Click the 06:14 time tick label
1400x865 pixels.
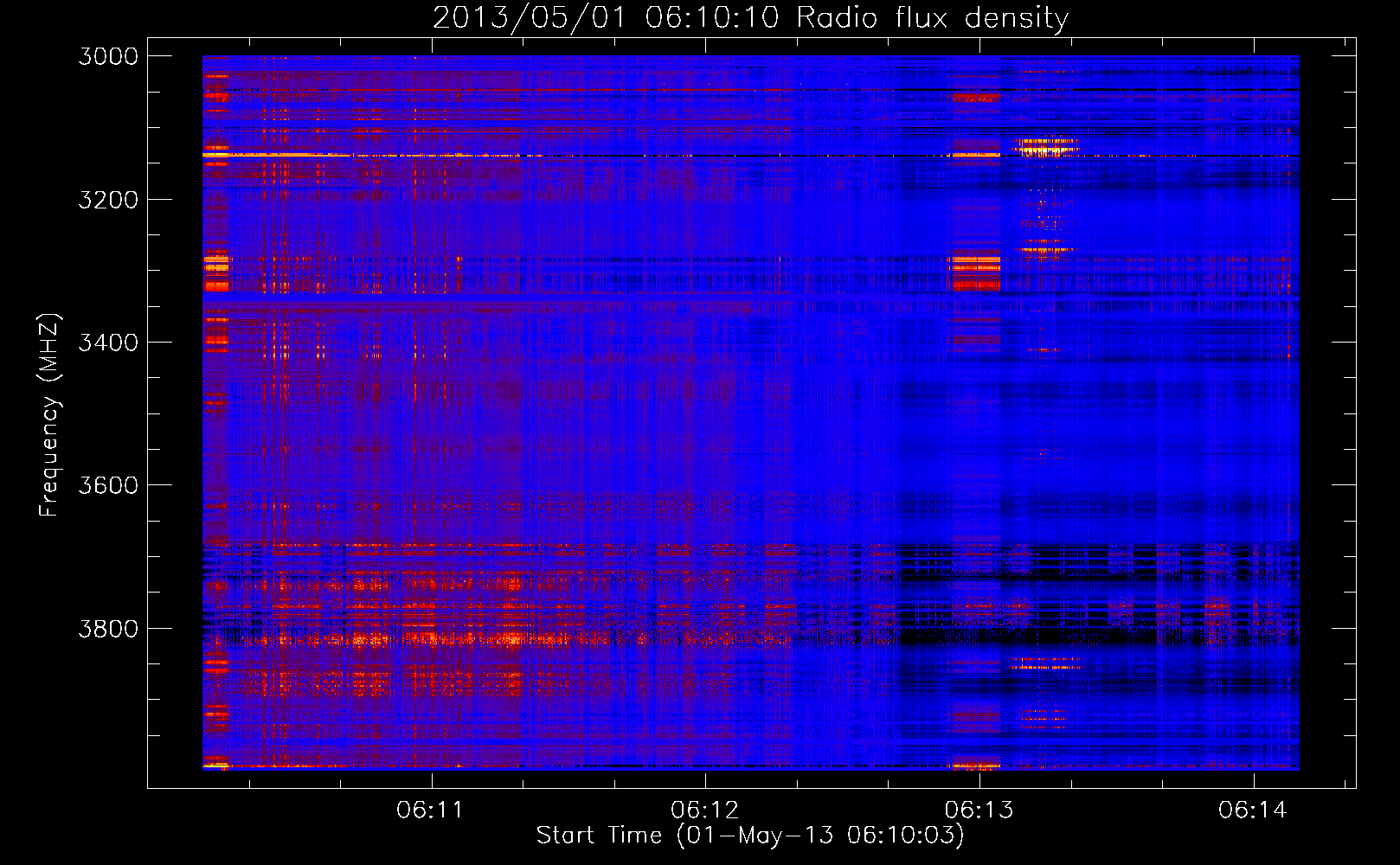1253,810
